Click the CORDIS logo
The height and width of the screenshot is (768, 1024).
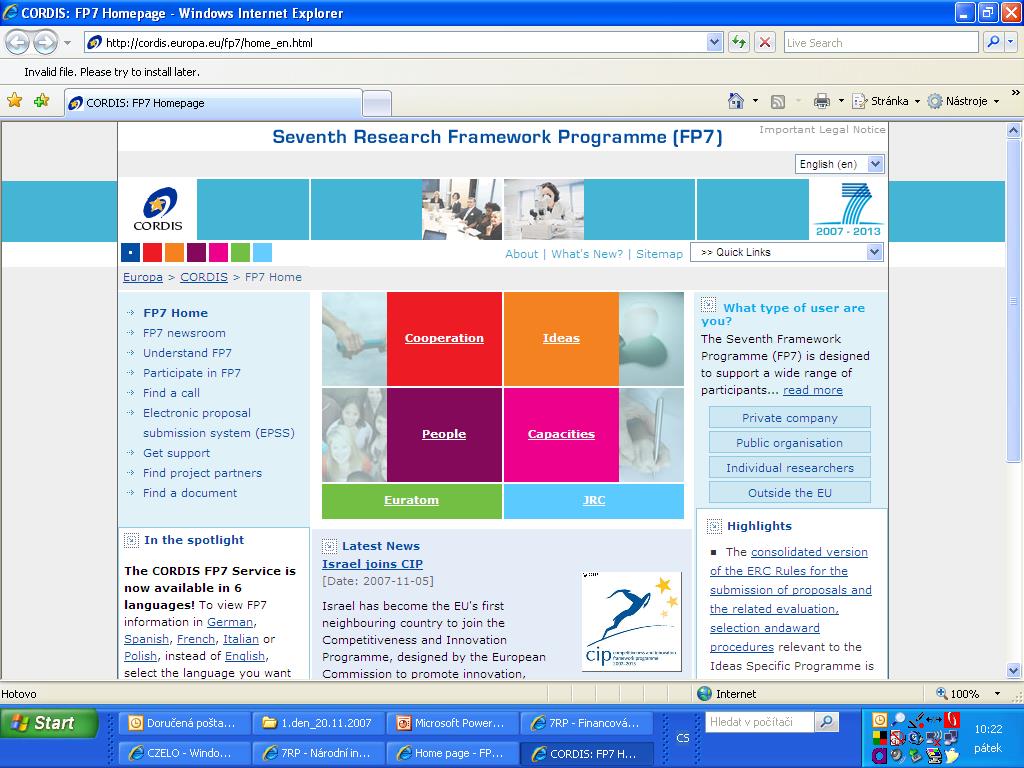pyautogui.click(x=157, y=209)
